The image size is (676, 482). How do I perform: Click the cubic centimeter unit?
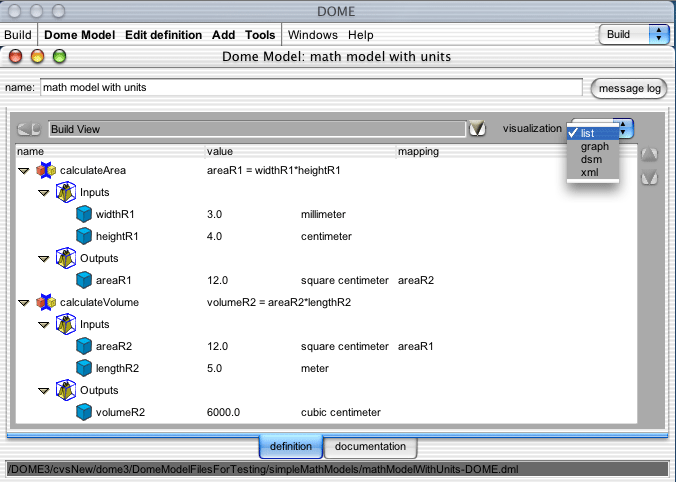point(341,412)
